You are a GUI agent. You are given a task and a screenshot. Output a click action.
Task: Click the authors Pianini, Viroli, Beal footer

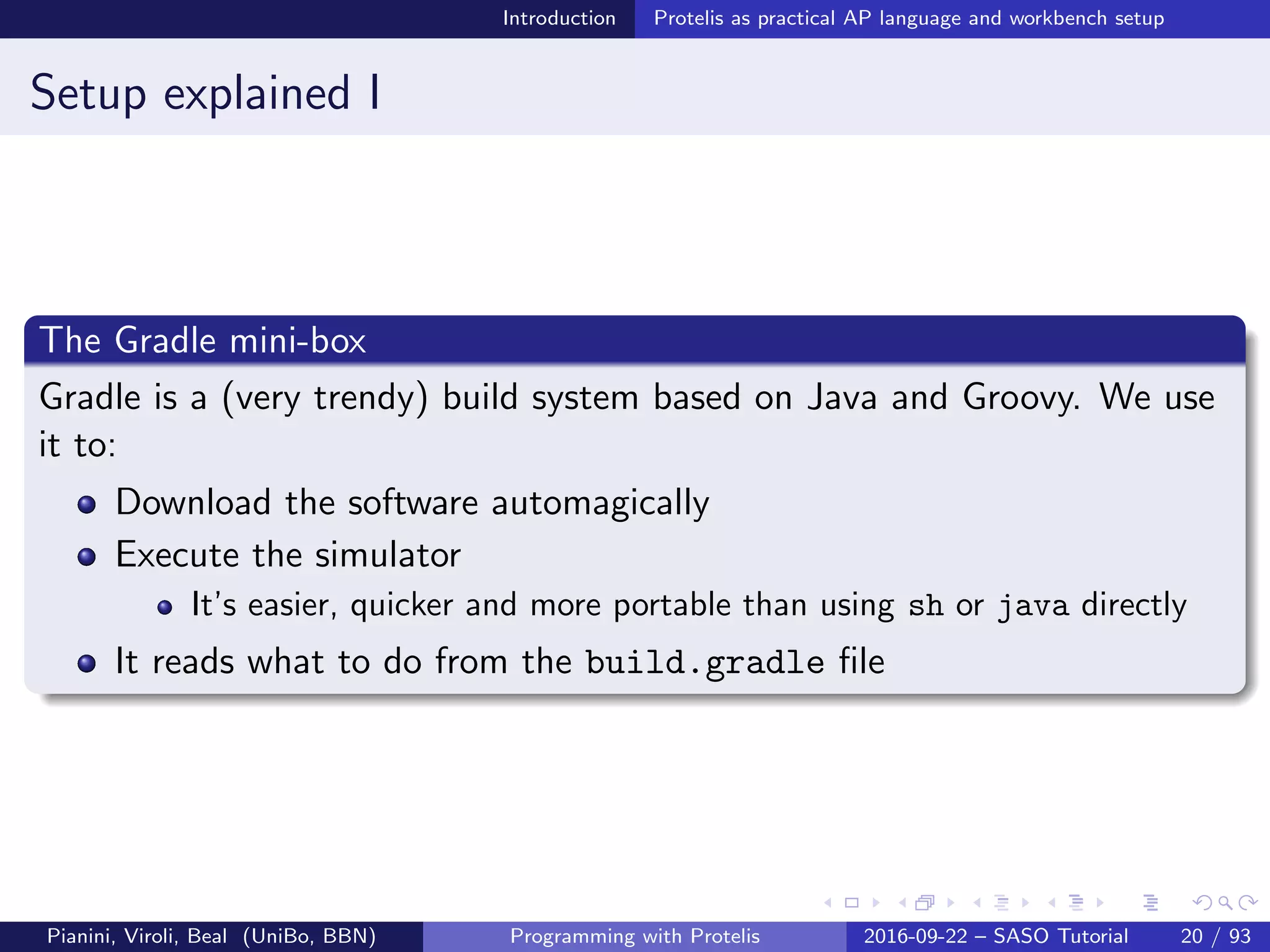click(211, 936)
